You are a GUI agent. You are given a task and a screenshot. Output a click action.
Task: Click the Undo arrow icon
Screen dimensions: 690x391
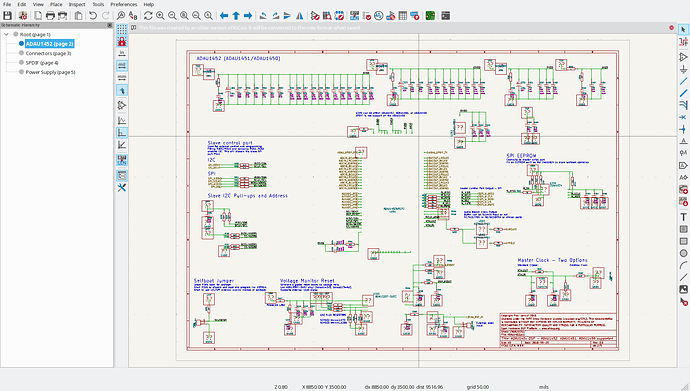click(93, 16)
